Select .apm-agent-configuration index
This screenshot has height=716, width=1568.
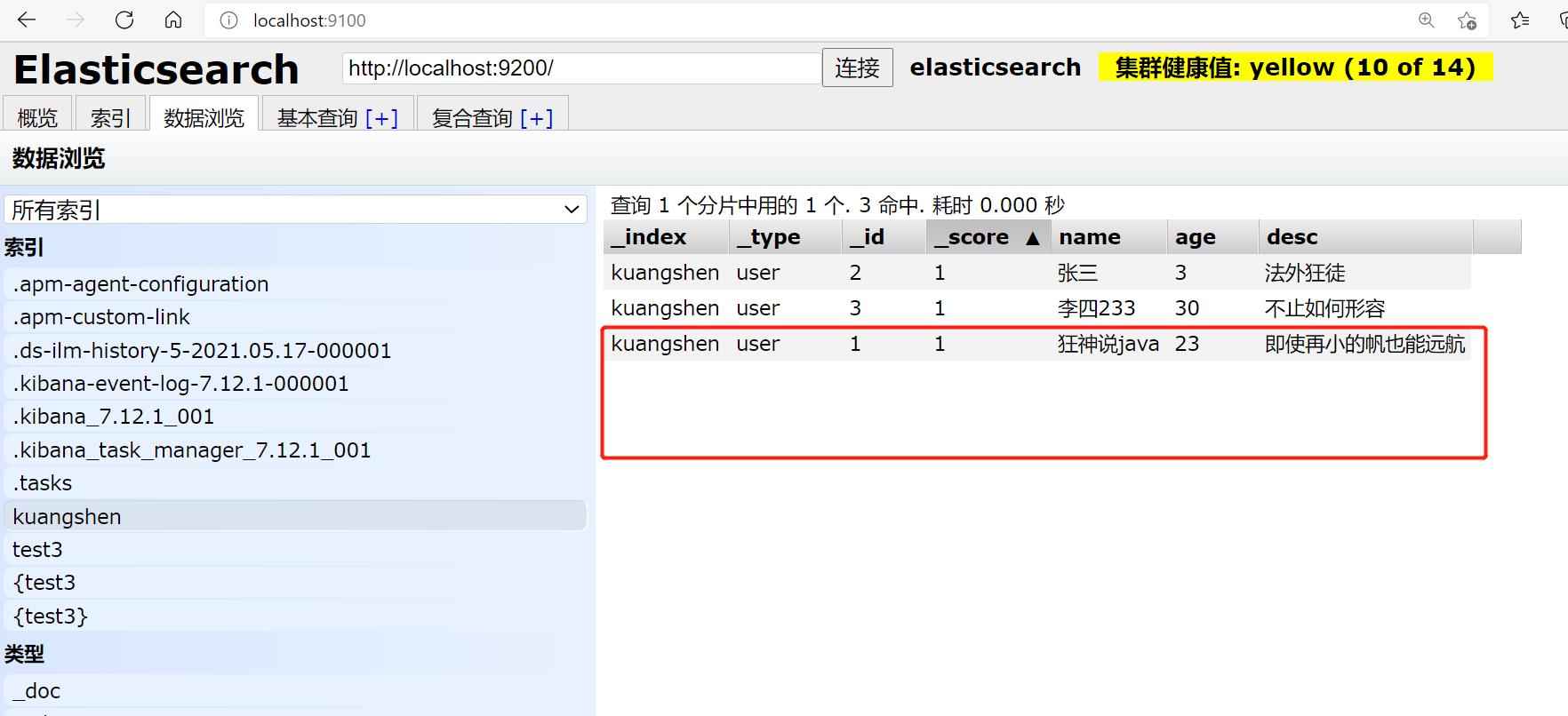(295, 284)
